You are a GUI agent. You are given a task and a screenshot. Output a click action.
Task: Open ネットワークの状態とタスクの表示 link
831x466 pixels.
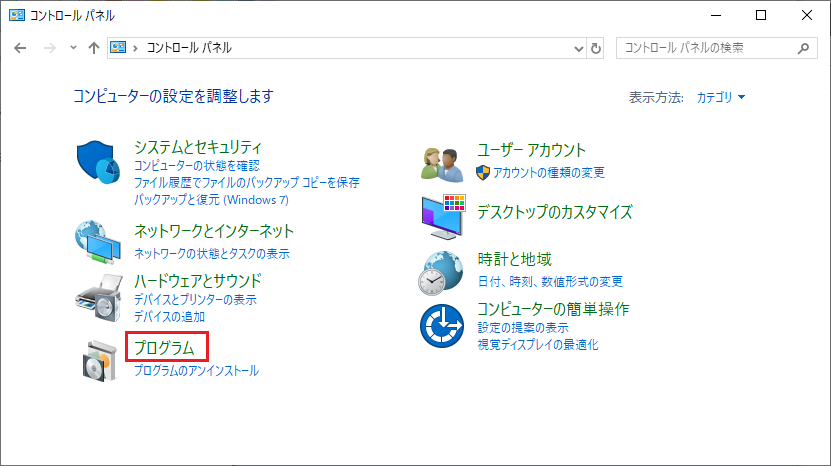coord(211,254)
